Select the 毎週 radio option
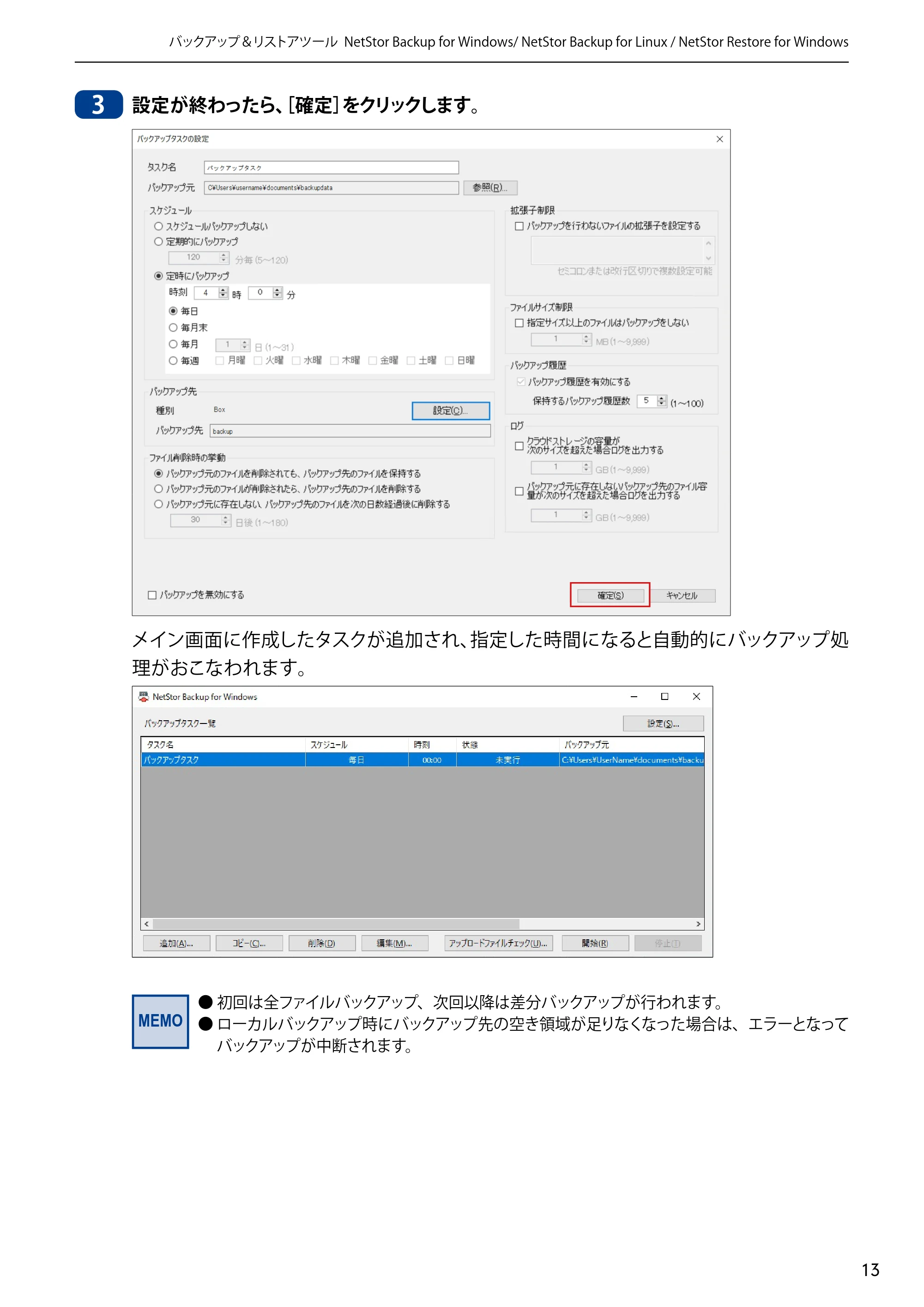Screen dimensions: 924x1307 (x=173, y=360)
